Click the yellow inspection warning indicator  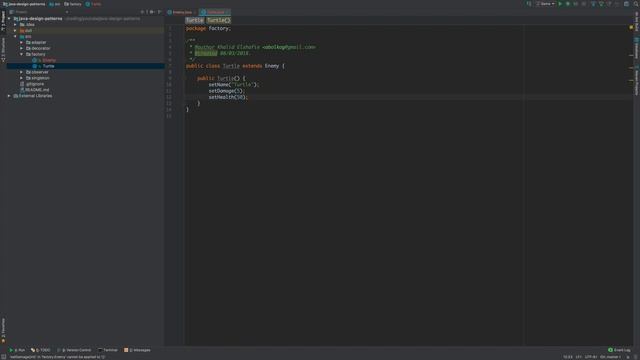pyautogui.click(x=631, y=27)
